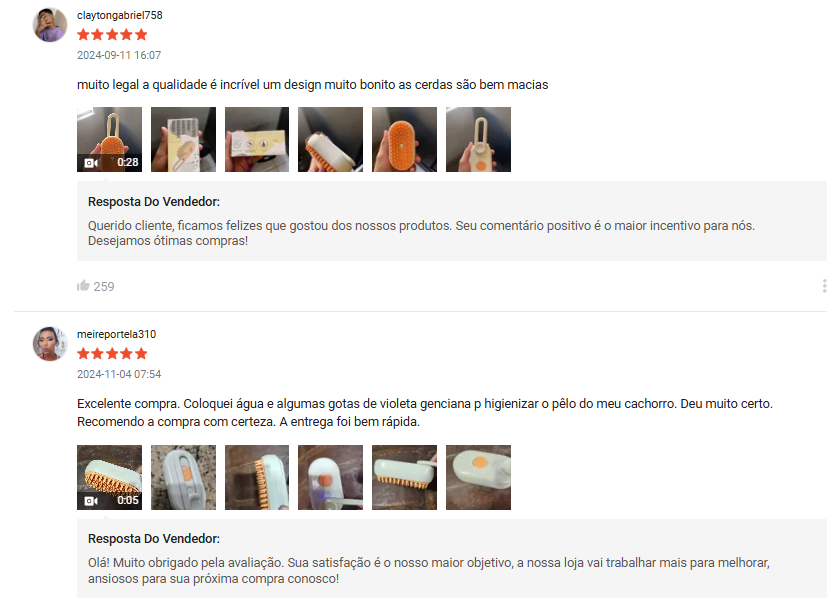Open last photo with brush handle in first review

pyautogui.click(x=478, y=139)
